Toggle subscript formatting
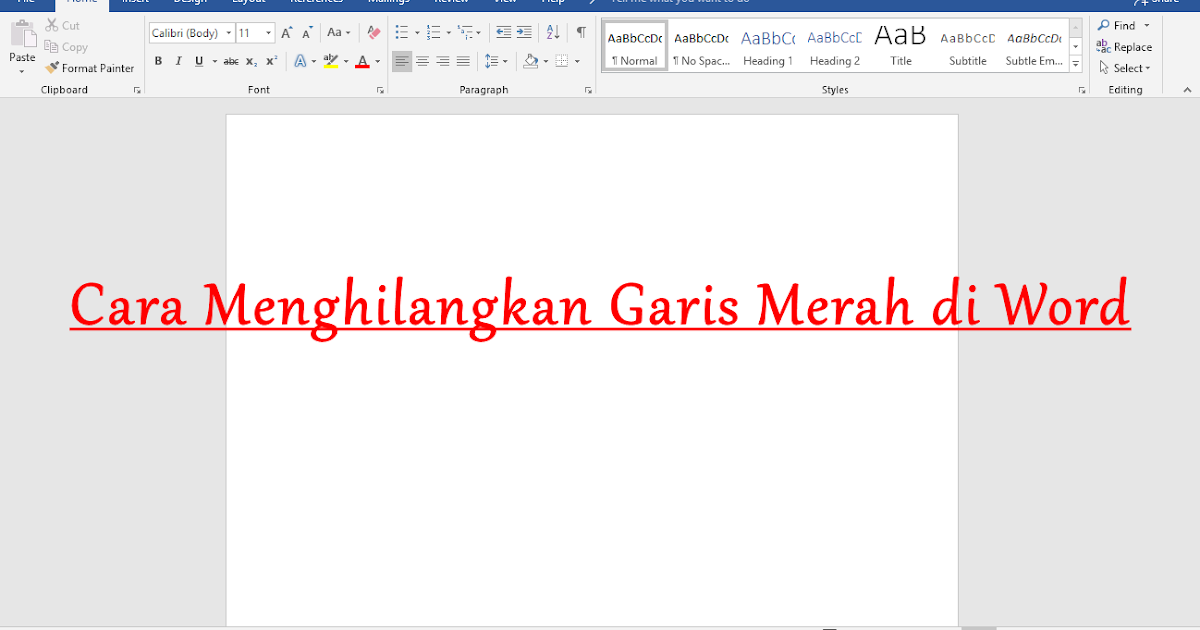The width and height of the screenshot is (1200, 630). 252,61
